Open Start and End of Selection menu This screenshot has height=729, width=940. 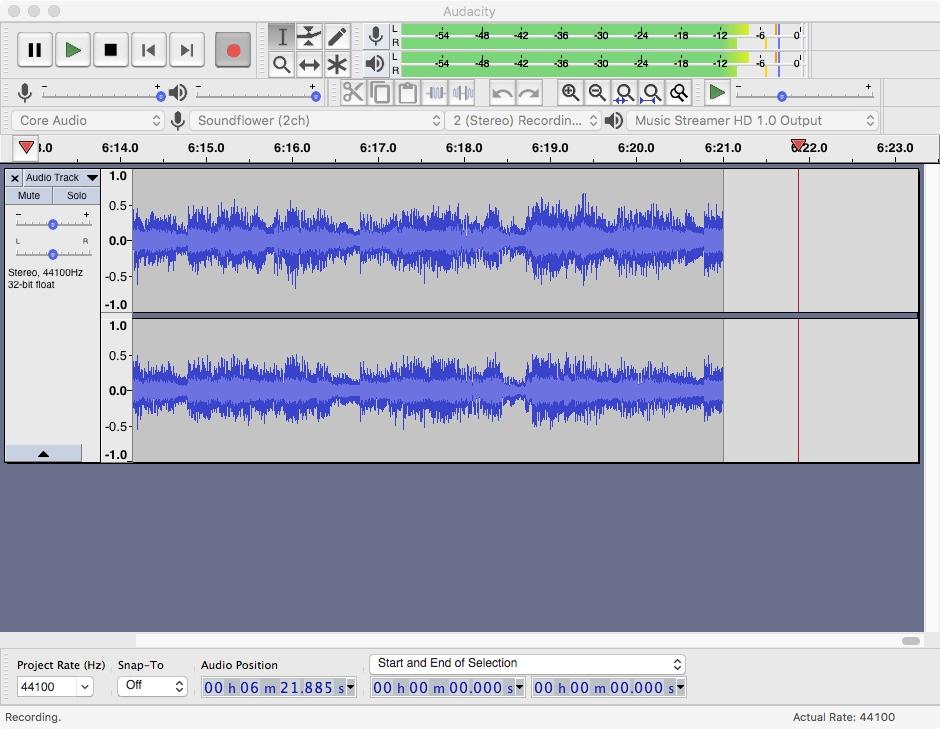tap(527, 664)
